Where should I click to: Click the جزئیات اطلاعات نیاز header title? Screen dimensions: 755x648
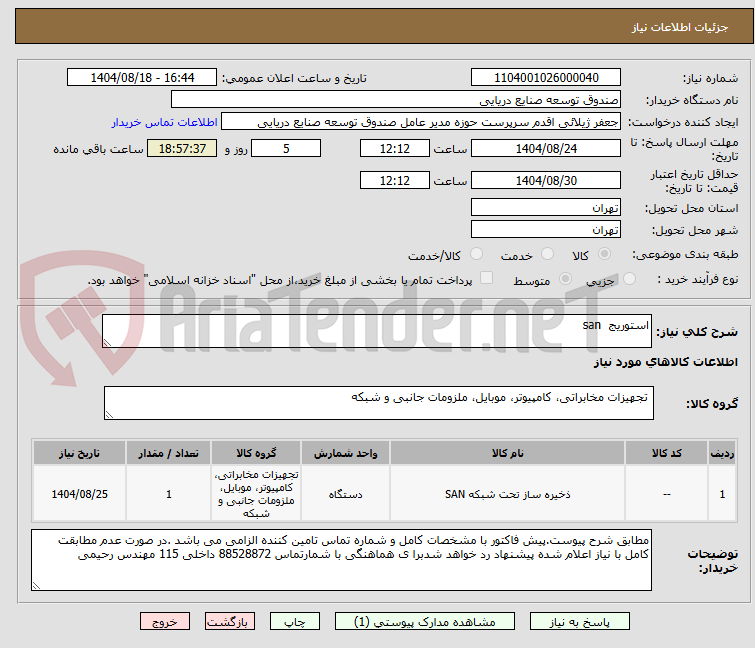tap(680, 27)
